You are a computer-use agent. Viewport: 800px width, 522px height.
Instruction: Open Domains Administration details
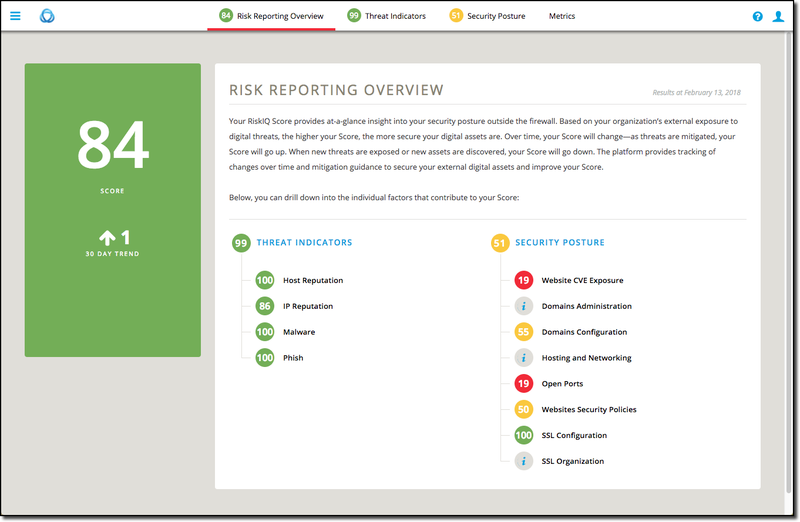click(x=586, y=306)
